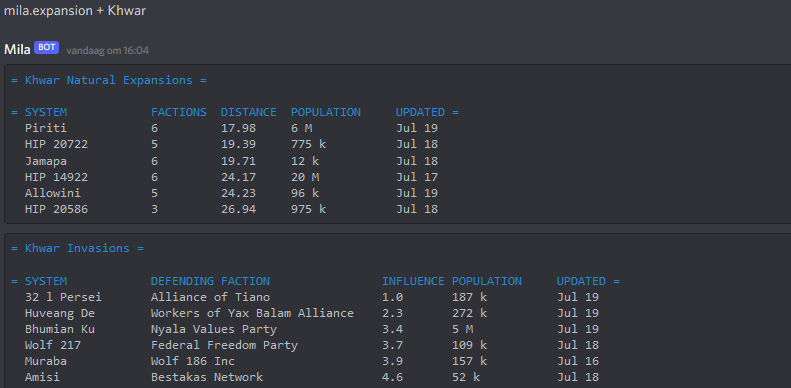Screen dimensions: 791x388
Task: Click the Bhumian Ku system name
Action: coord(60,329)
